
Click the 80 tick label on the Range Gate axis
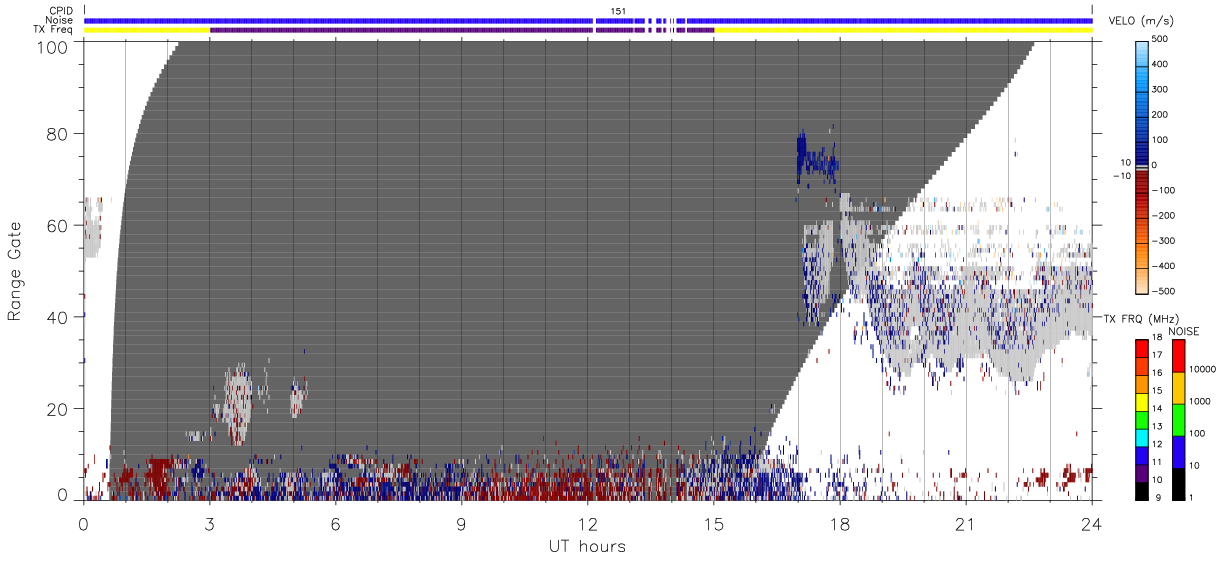[x=58, y=133]
